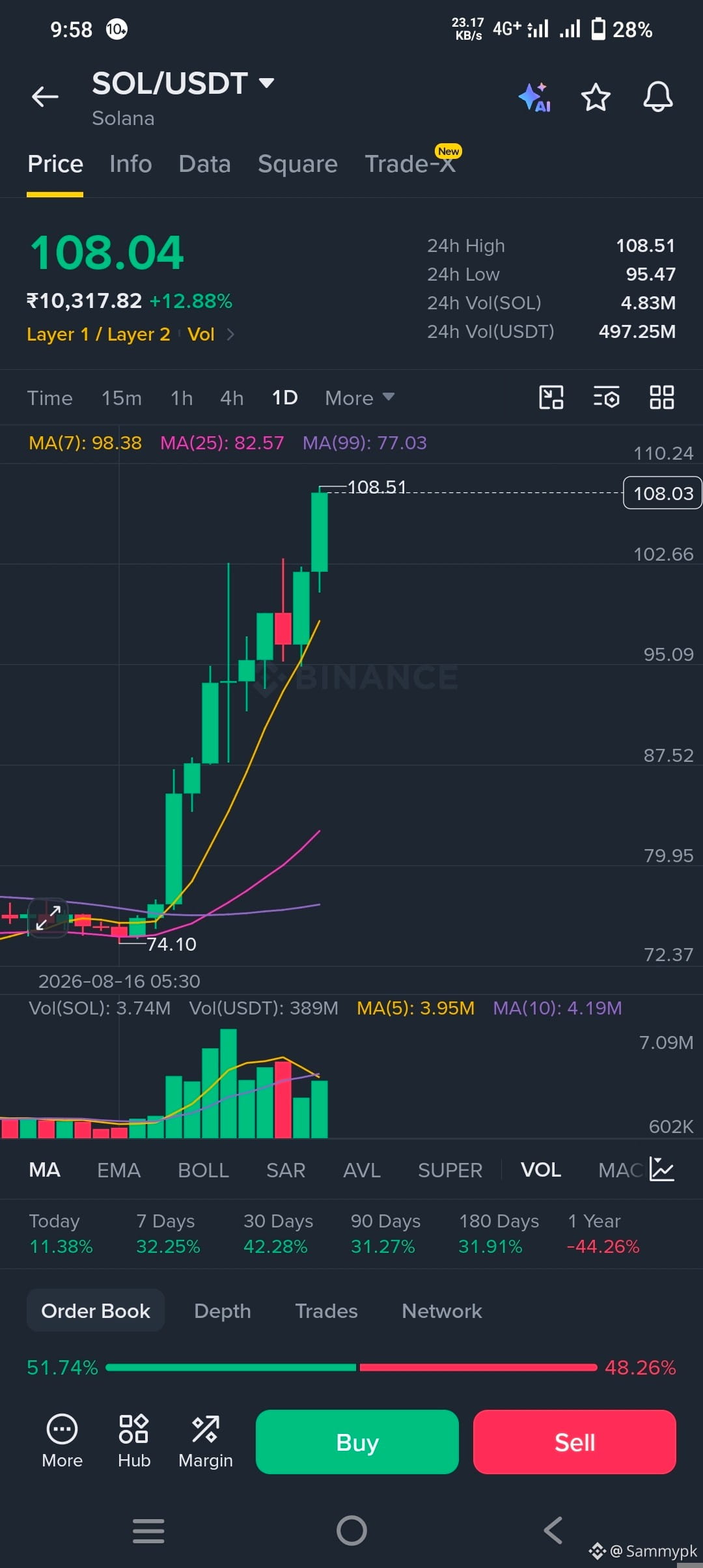703x1568 pixels.
Task: Tap Android home circle button
Action: (351, 1530)
